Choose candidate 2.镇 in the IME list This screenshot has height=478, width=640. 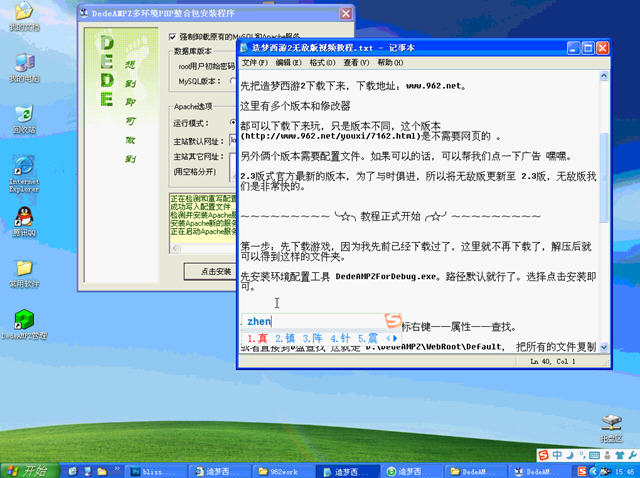(285, 338)
